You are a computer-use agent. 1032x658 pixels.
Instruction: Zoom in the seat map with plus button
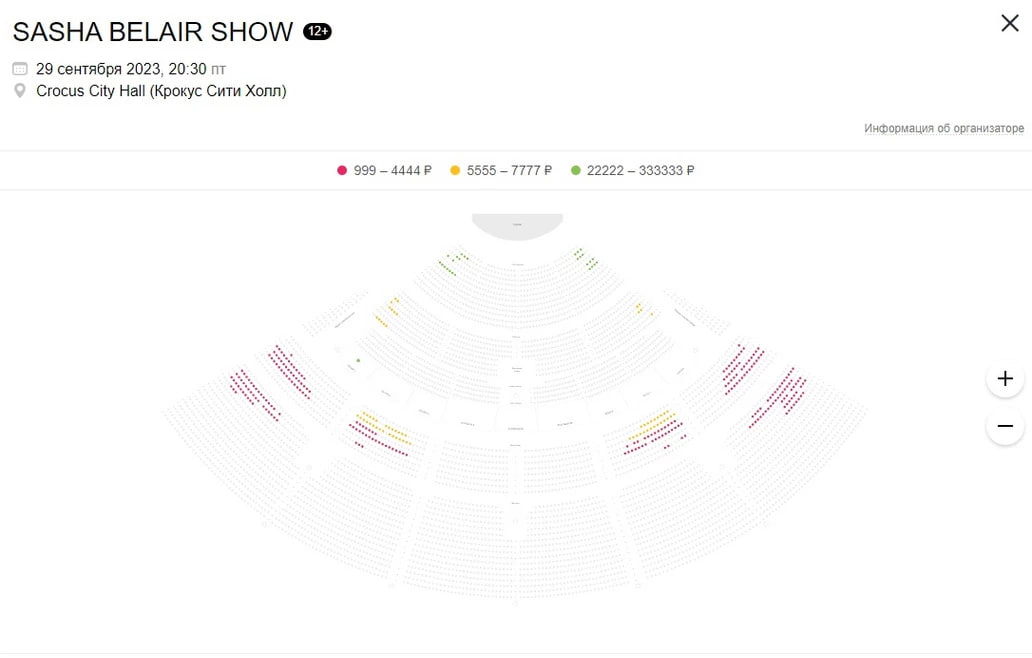tap(1005, 378)
